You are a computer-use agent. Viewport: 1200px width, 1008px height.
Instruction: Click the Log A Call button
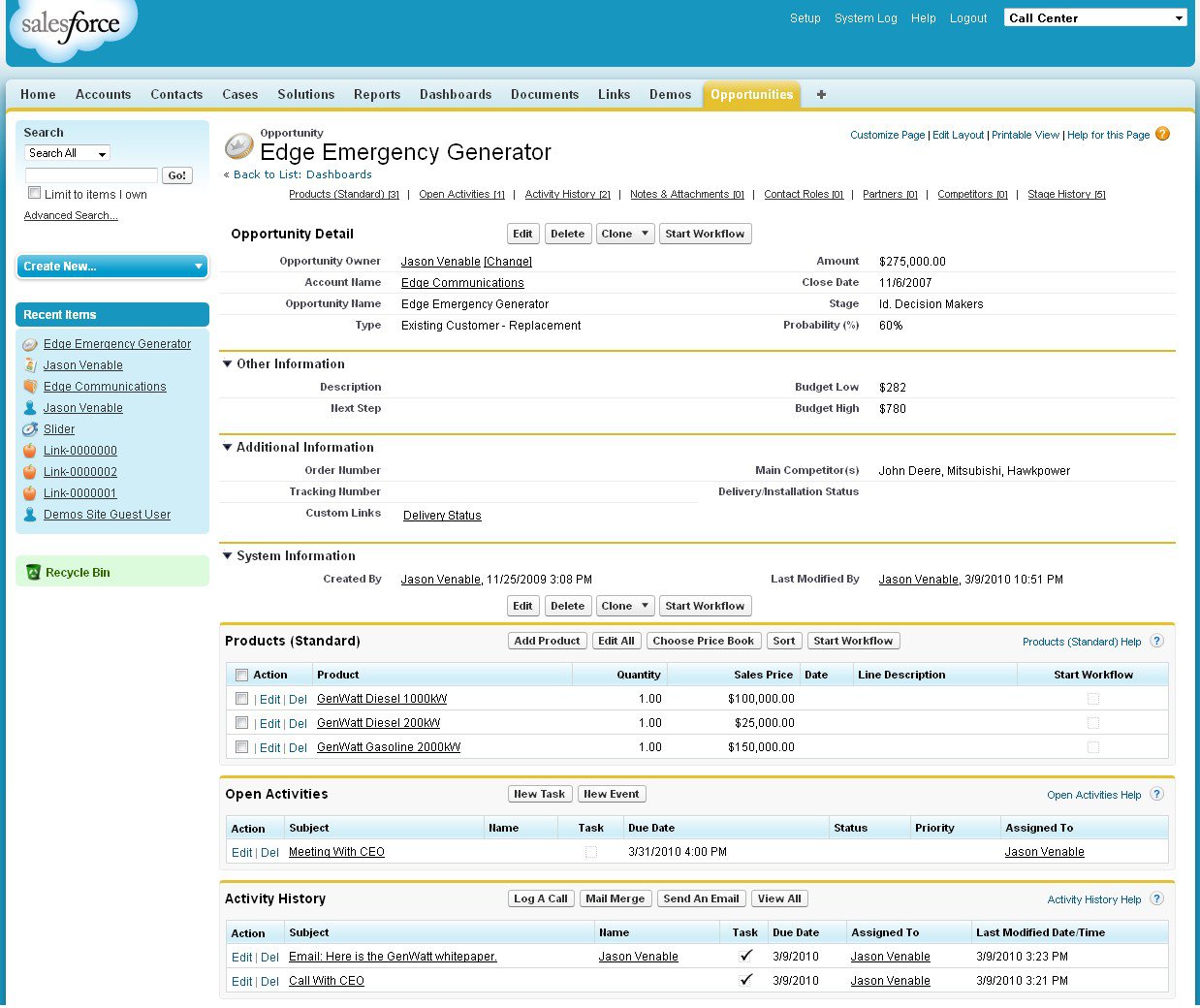click(x=541, y=898)
